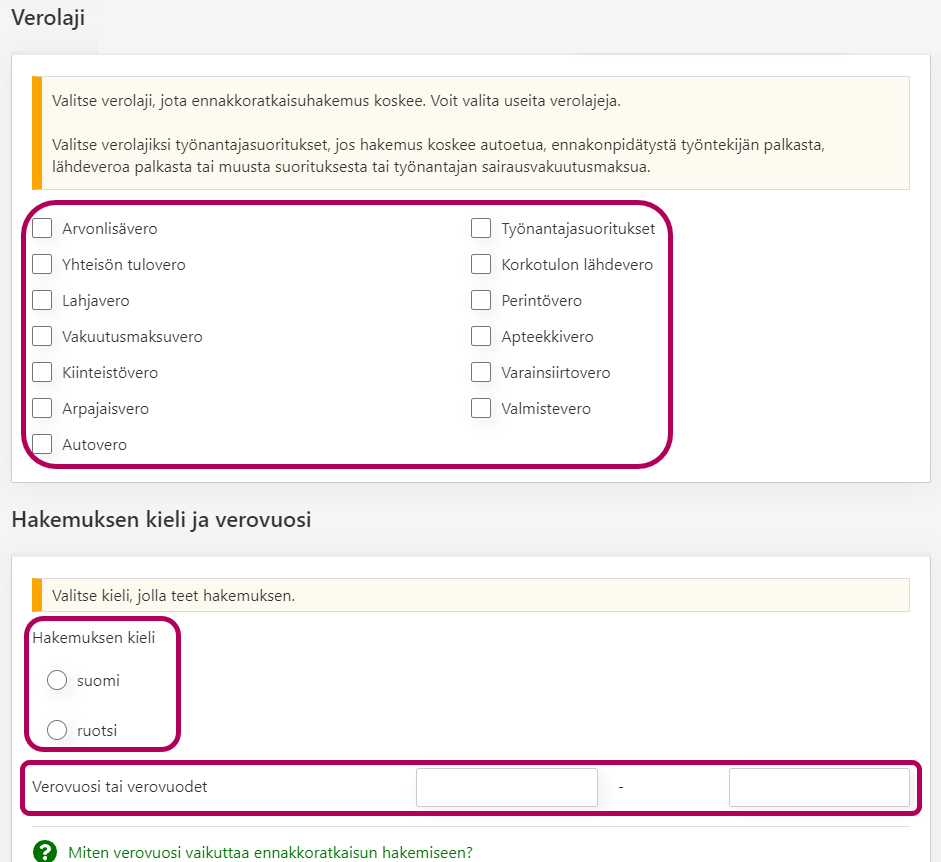Select the Perintövero checkbox

pos(481,301)
